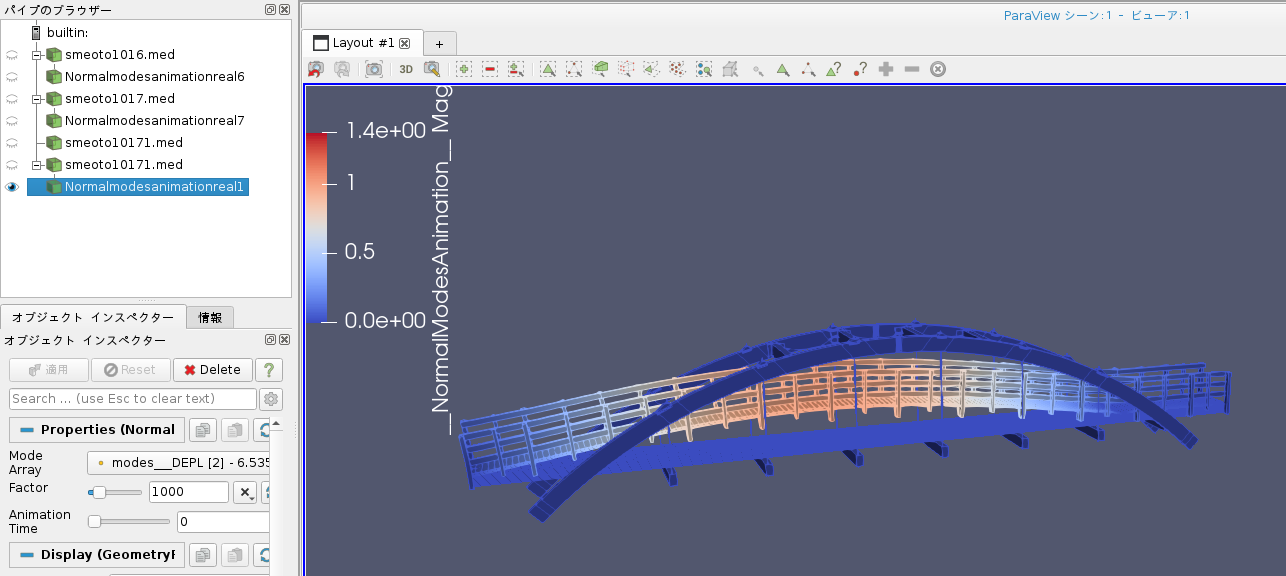
Task: Hide the visible Normalmodesanimationreal1 eye icon
Action: 12,187
